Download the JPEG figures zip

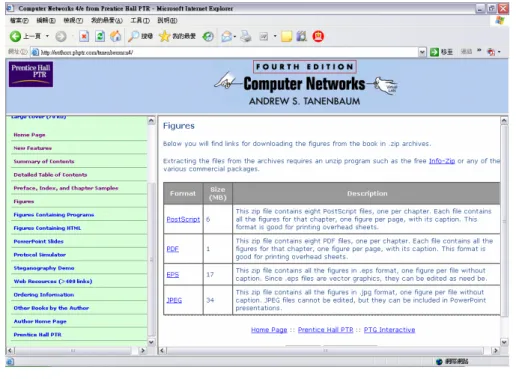(x=174, y=300)
